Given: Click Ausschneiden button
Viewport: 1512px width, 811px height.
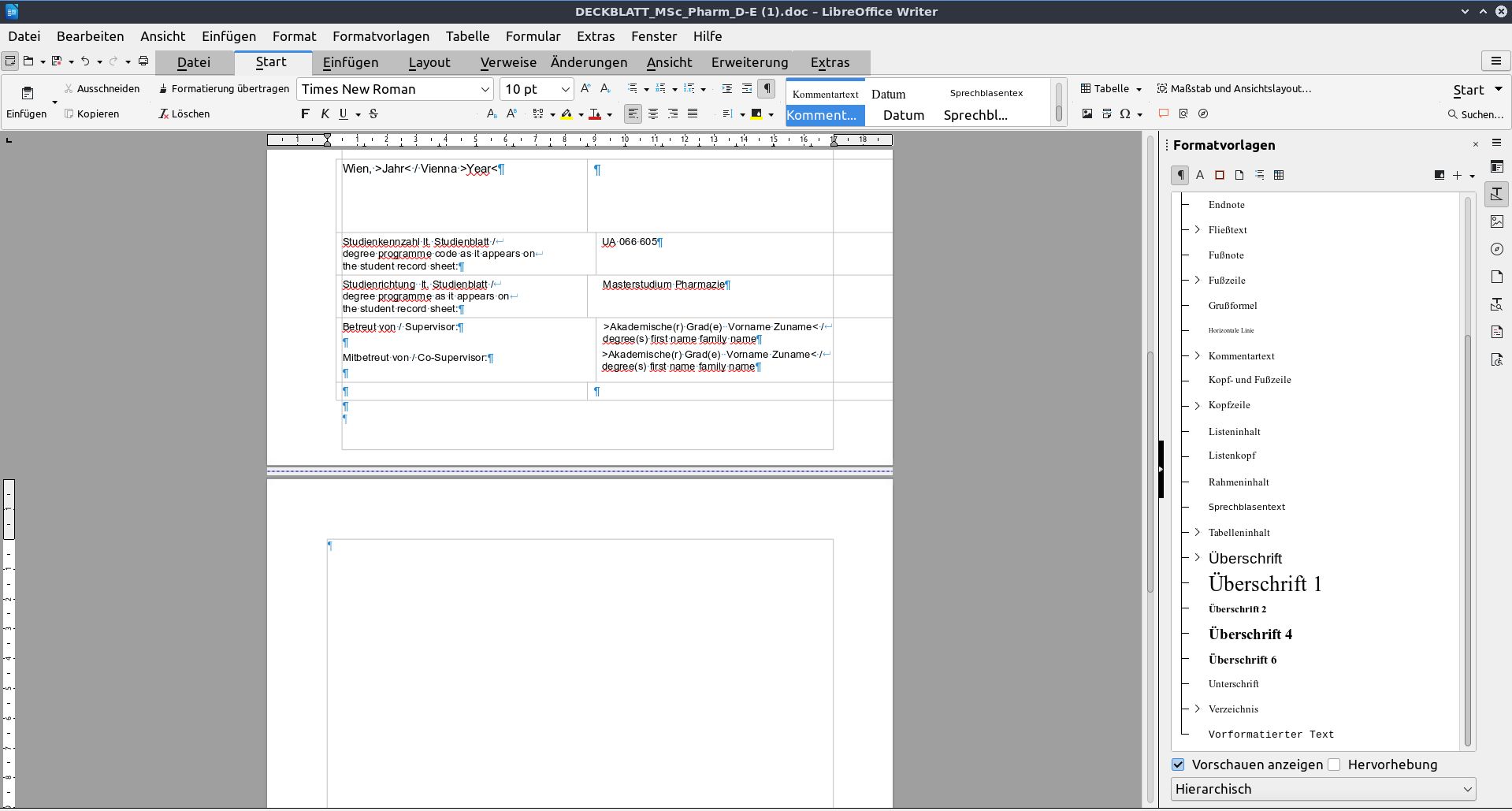Looking at the screenshot, I should tap(102, 89).
